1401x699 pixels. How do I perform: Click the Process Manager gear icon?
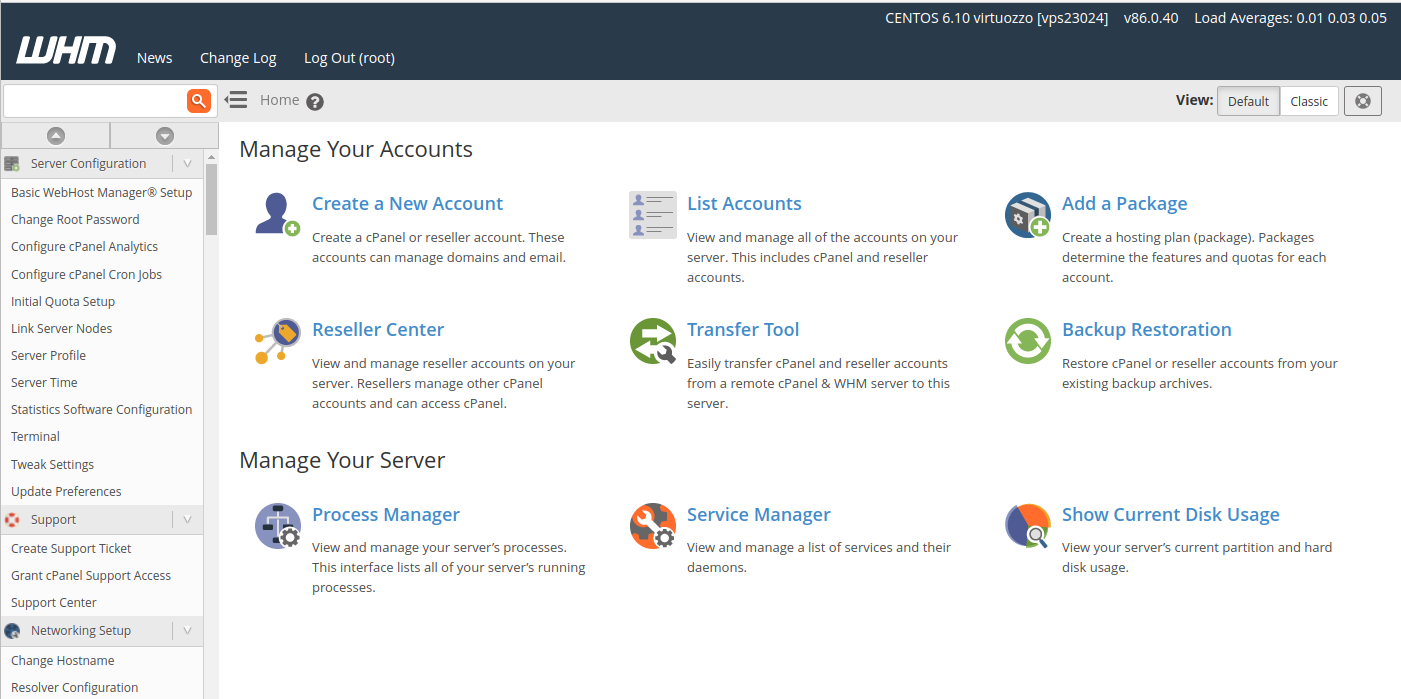click(277, 526)
